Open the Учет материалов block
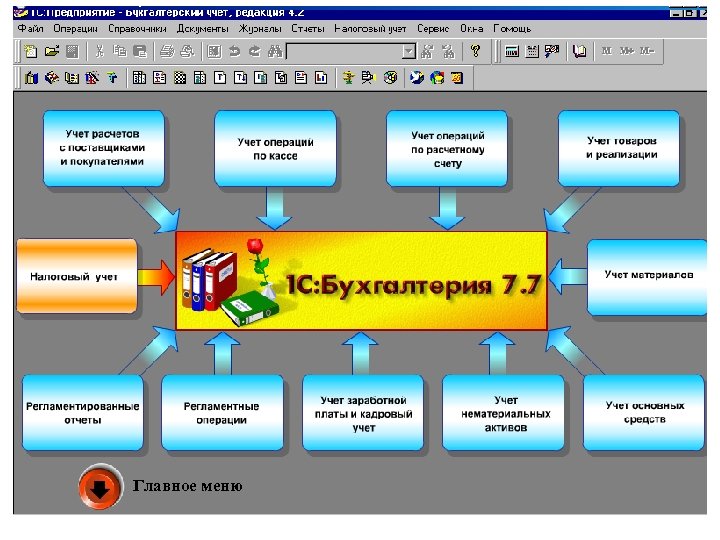 [x=647, y=277]
